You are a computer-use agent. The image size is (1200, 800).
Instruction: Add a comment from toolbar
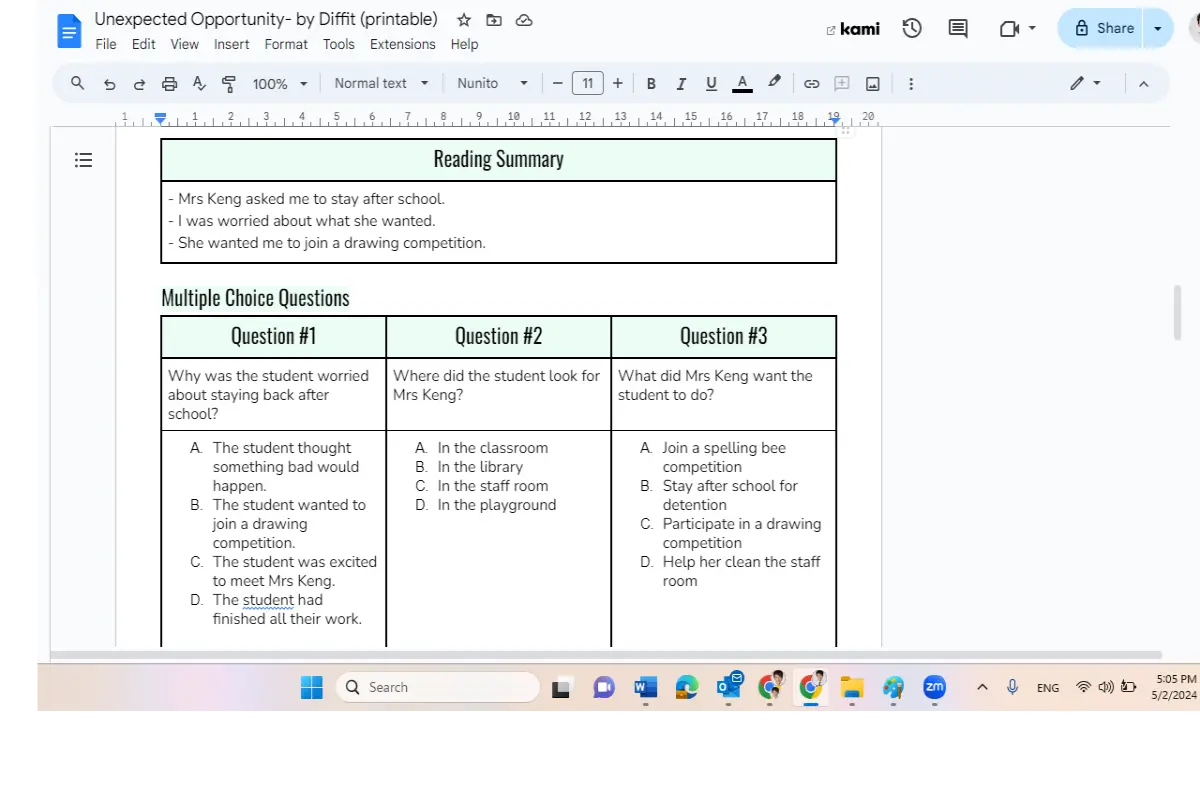click(x=842, y=84)
